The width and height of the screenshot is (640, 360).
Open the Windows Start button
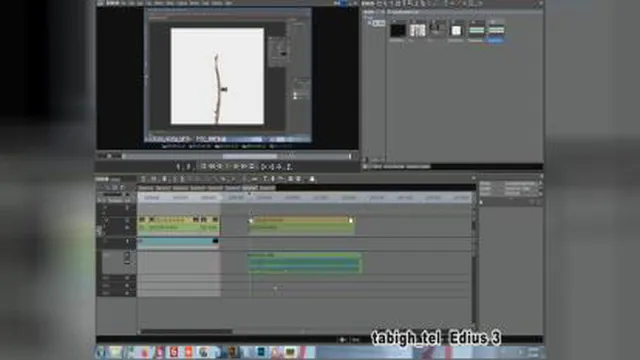coord(100,352)
